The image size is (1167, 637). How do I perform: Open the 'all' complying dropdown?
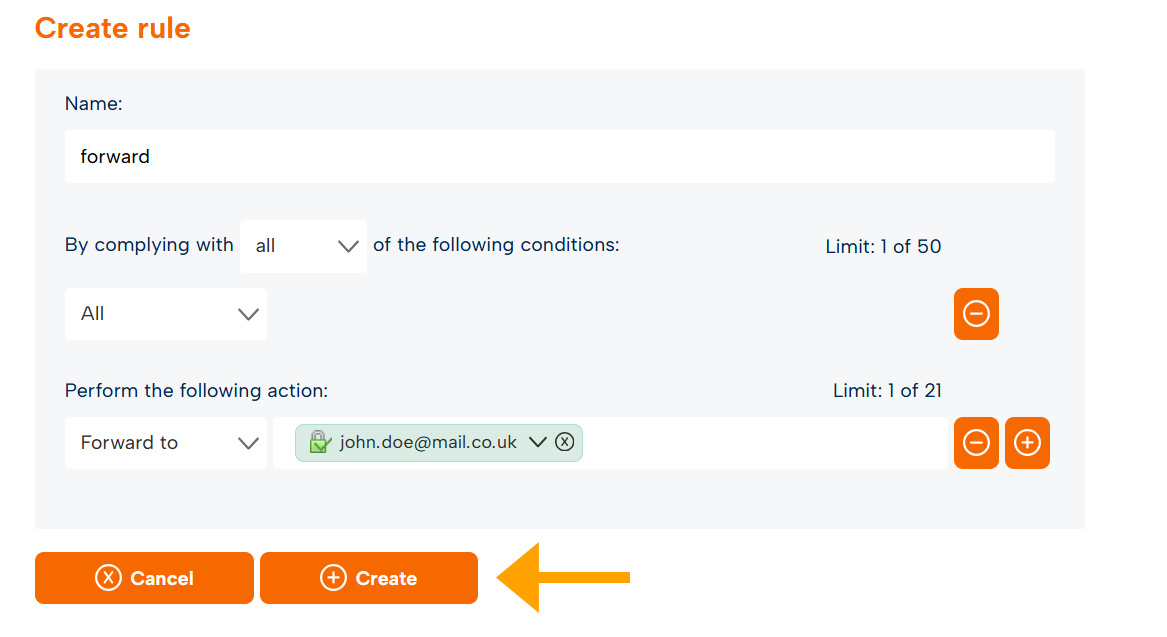tap(303, 246)
